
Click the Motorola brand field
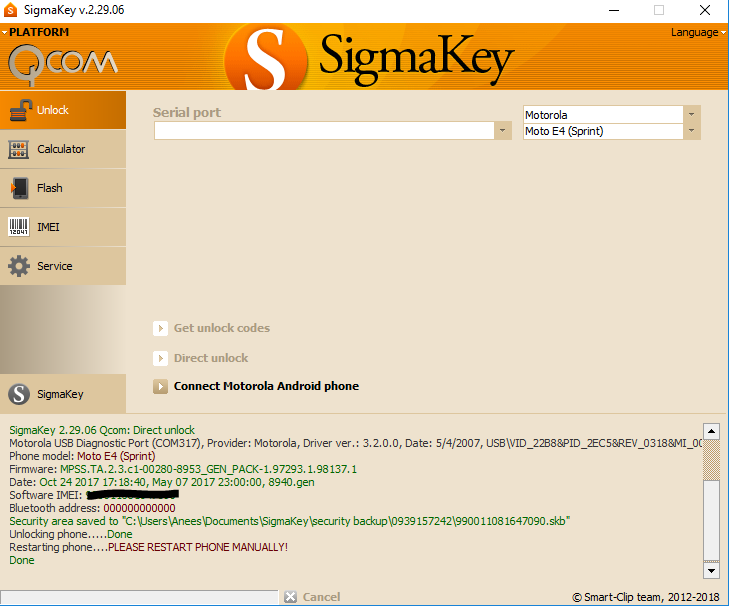pos(603,114)
